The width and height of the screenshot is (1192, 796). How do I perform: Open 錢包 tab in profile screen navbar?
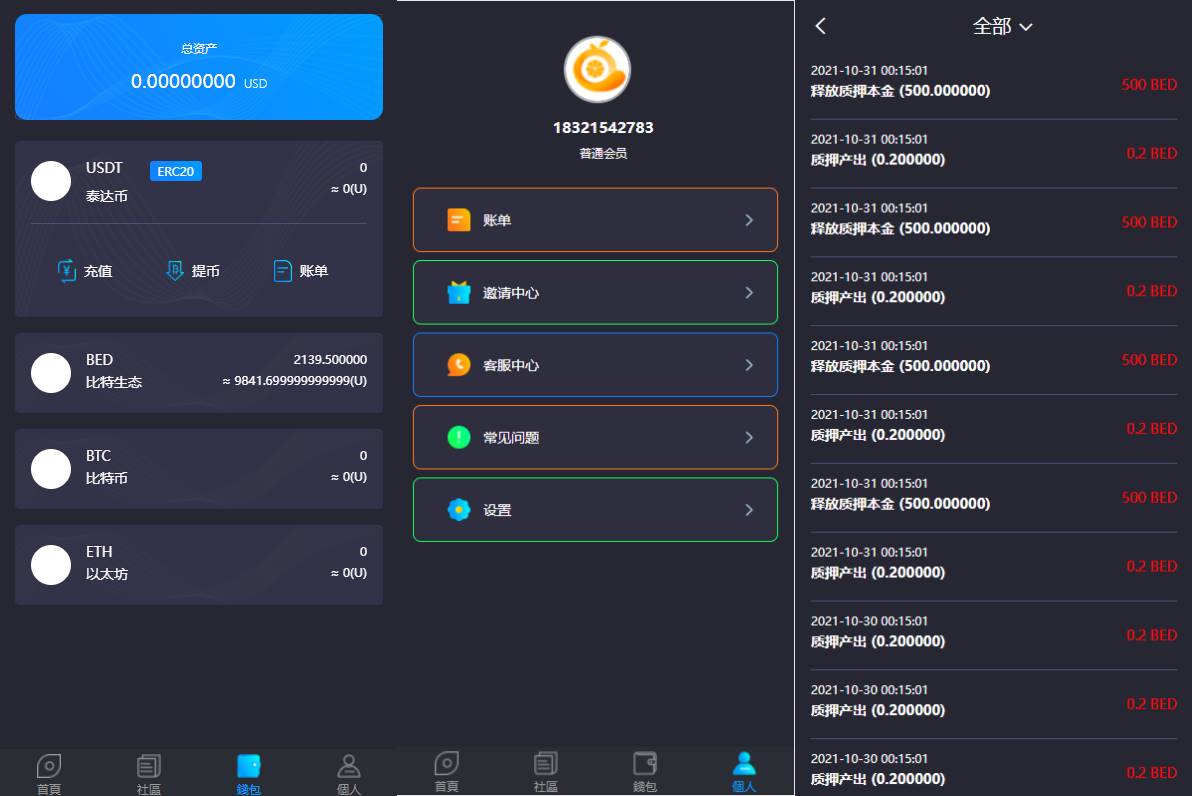coord(645,771)
